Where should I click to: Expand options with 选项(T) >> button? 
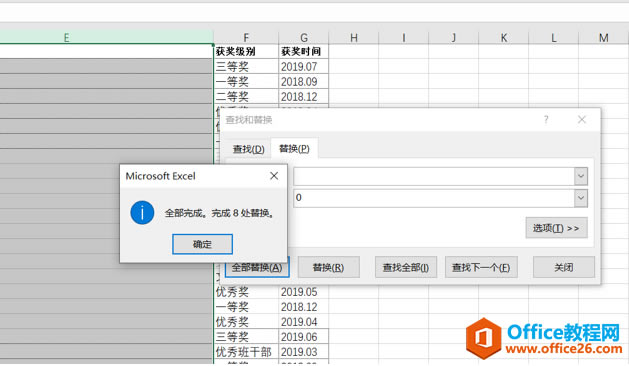coord(556,228)
